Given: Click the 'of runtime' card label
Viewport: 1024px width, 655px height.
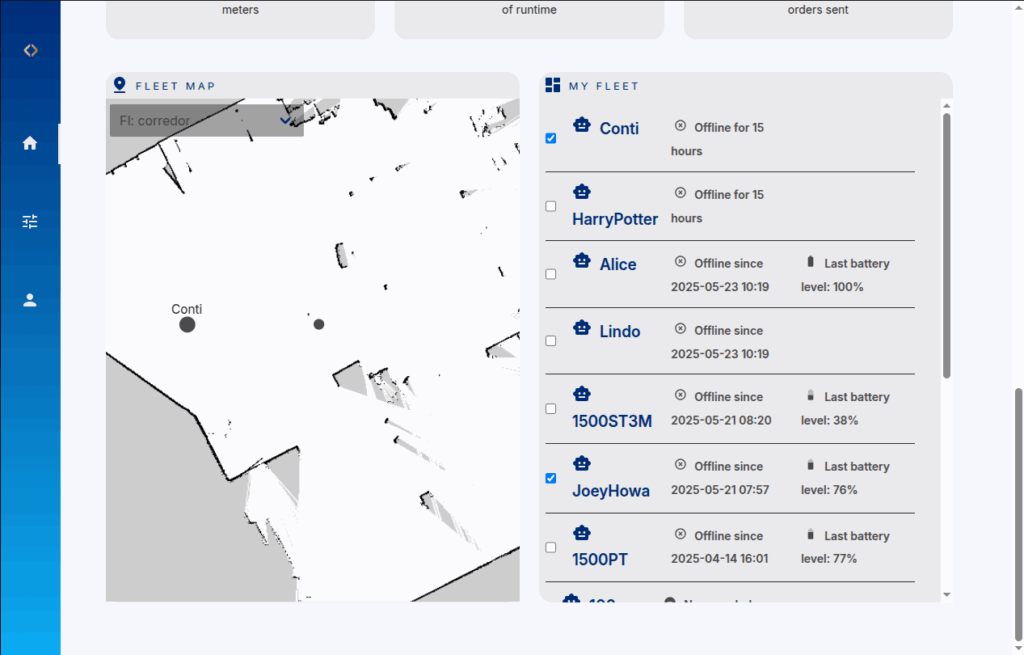Looking at the screenshot, I should tap(529, 10).
